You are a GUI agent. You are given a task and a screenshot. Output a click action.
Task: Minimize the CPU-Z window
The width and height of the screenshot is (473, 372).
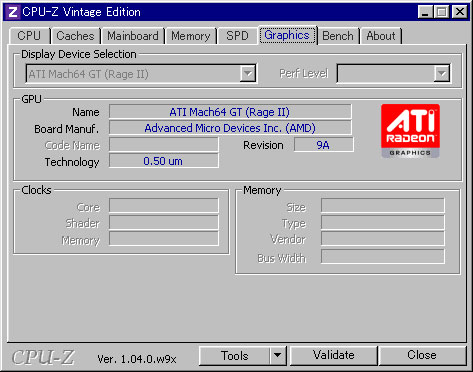pyautogui.click(x=425, y=12)
